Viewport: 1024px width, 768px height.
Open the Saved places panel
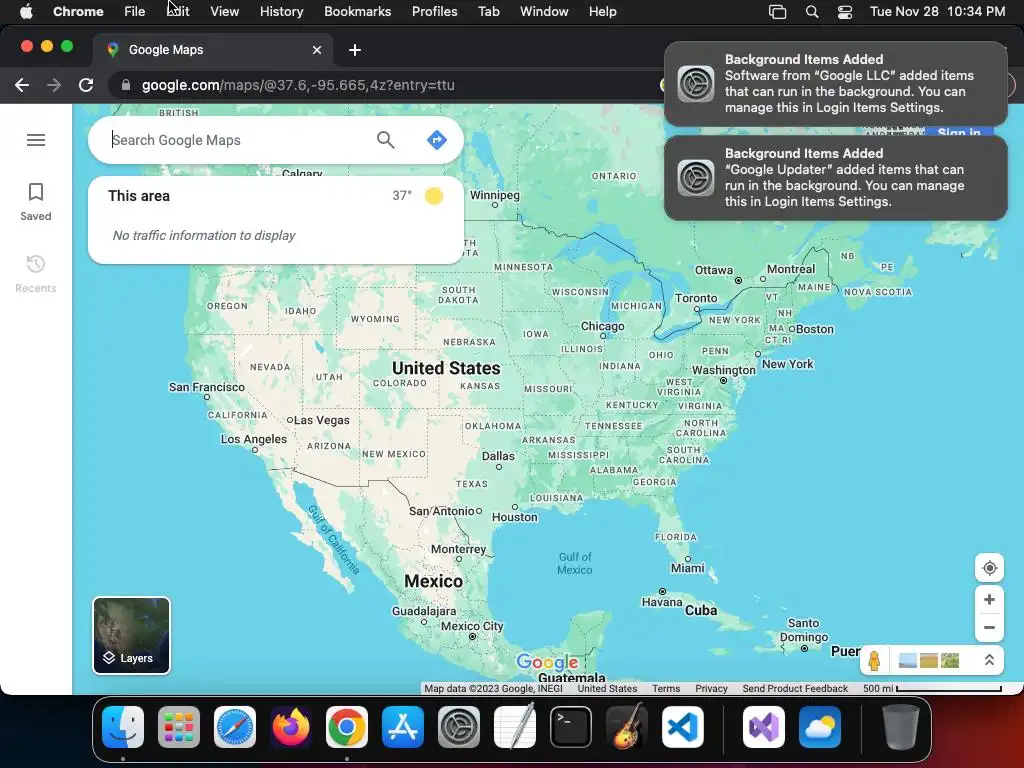(x=36, y=202)
